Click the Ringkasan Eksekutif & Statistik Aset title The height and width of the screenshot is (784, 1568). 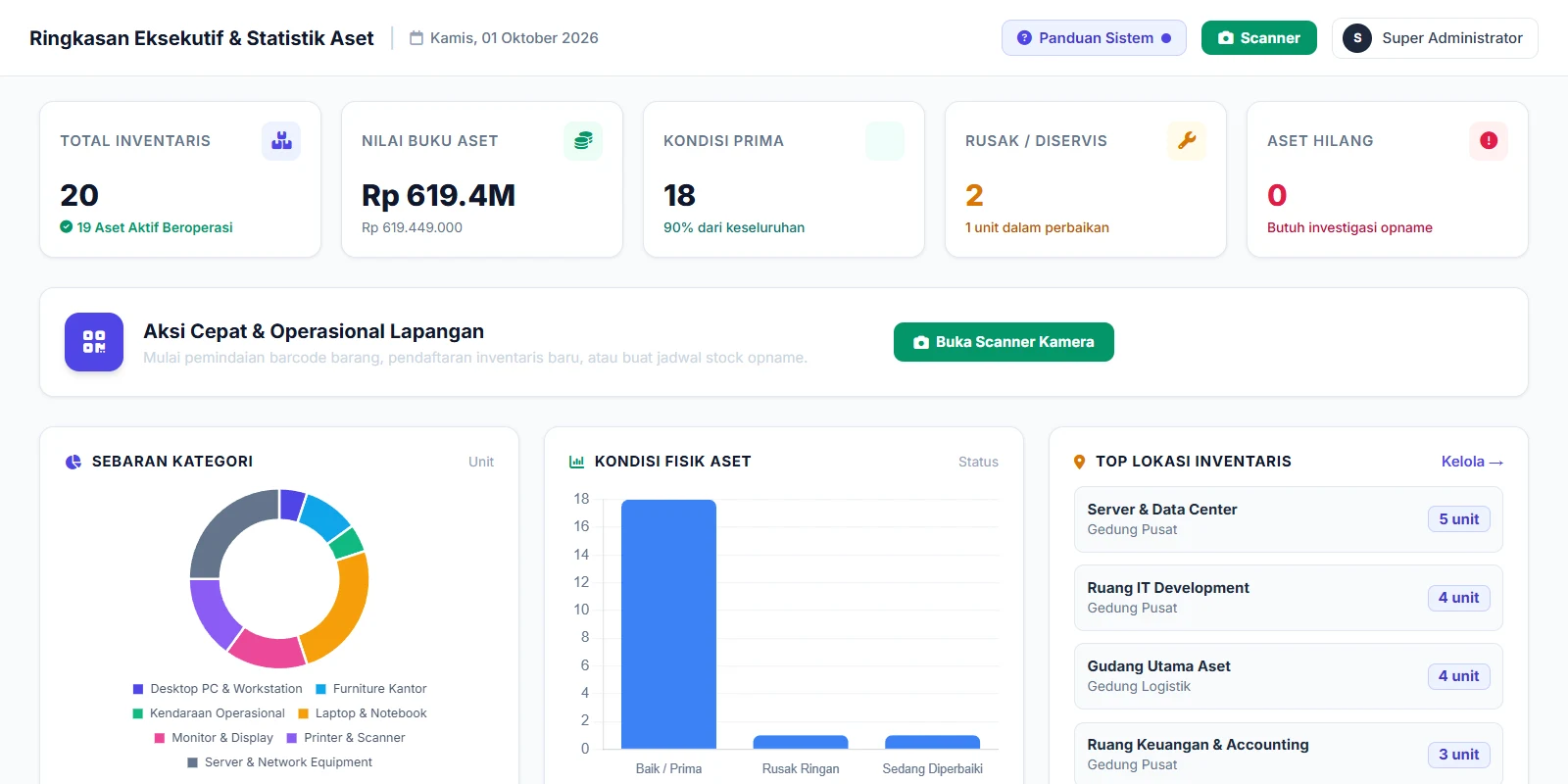[202, 38]
